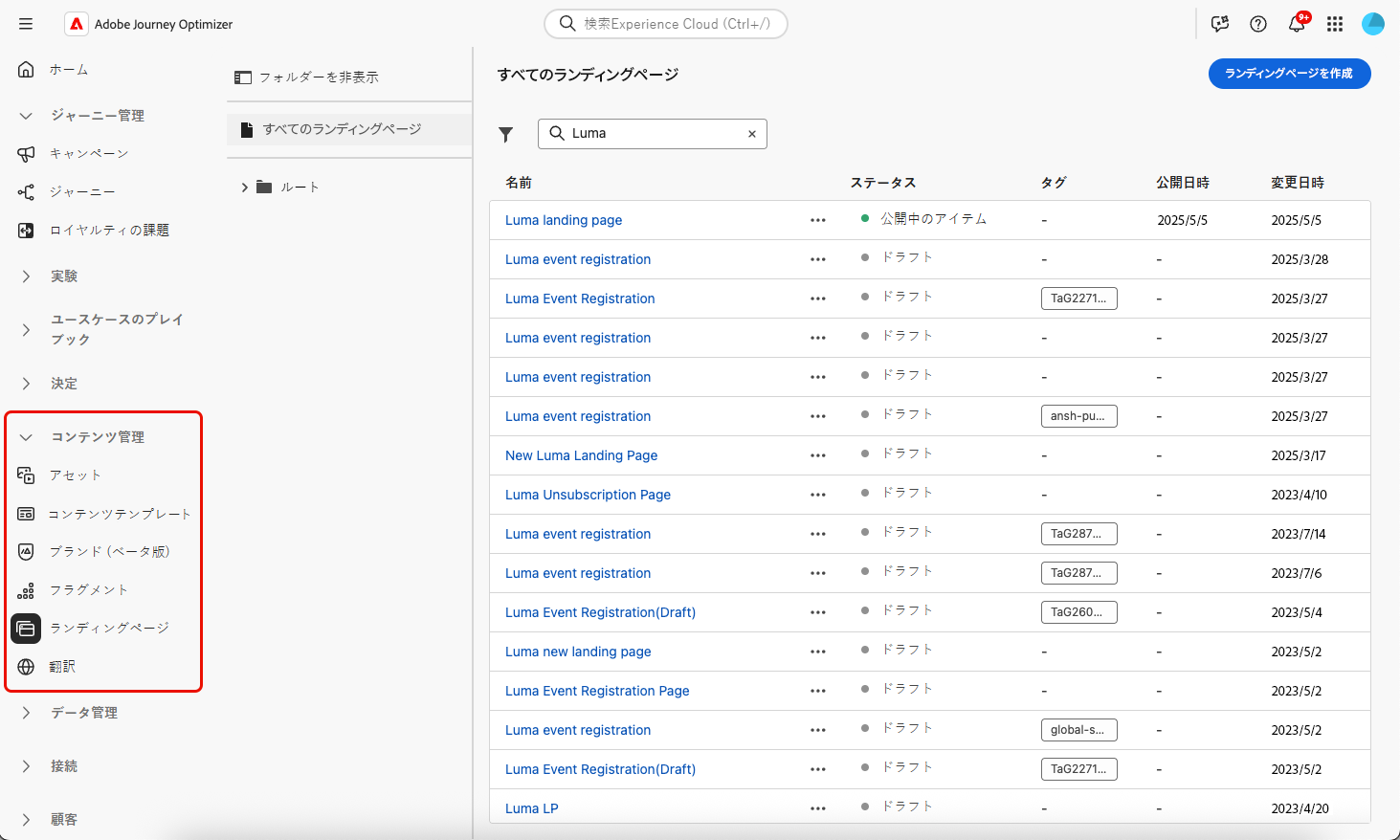Open the user profile avatar
The image size is (1400, 840).
tap(1373, 24)
